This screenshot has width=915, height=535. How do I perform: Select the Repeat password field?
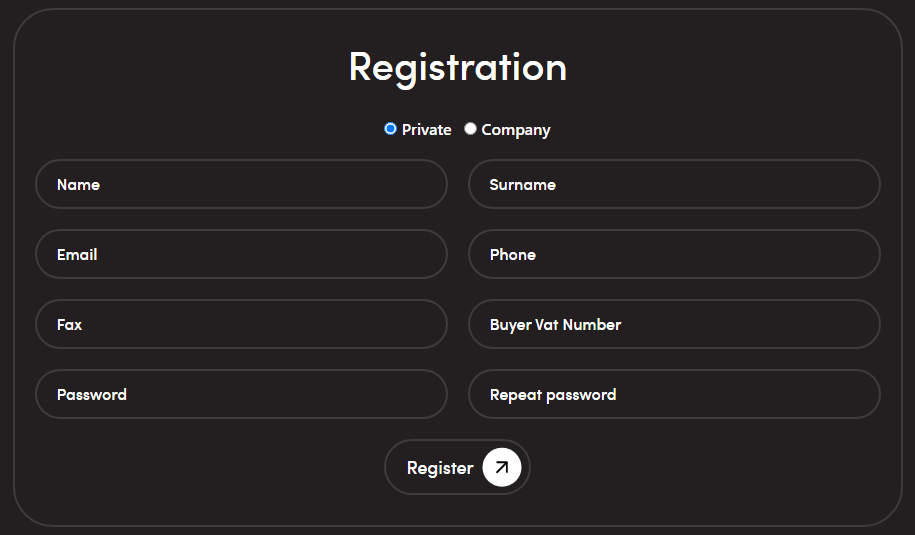tap(674, 395)
